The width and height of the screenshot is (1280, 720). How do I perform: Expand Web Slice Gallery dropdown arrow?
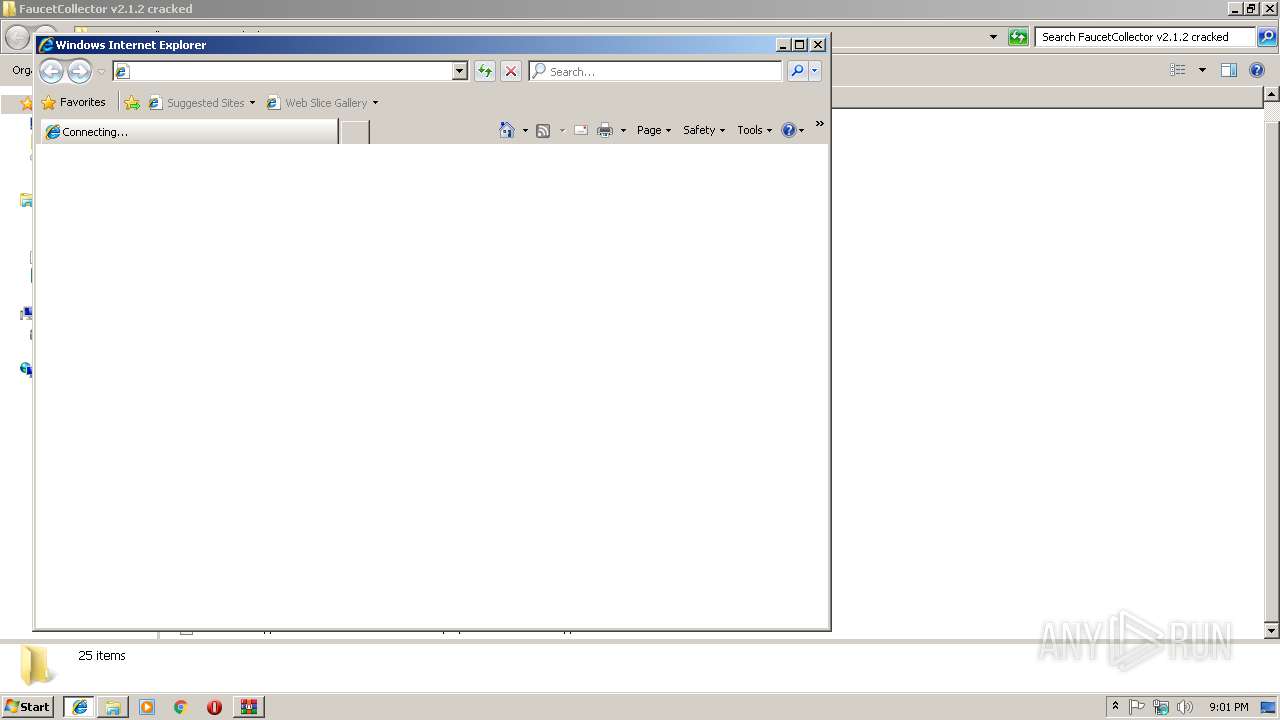point(375,103)
